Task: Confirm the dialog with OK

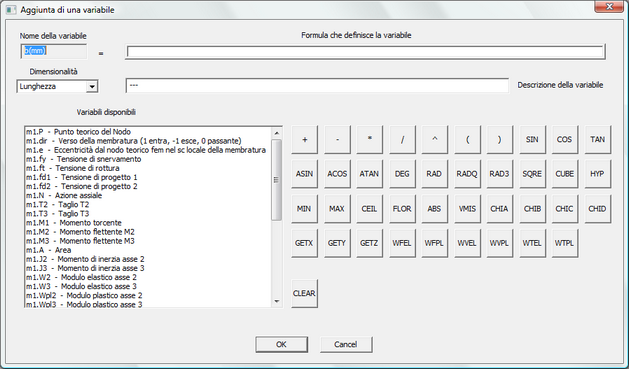Action: (x=282, y=344)
